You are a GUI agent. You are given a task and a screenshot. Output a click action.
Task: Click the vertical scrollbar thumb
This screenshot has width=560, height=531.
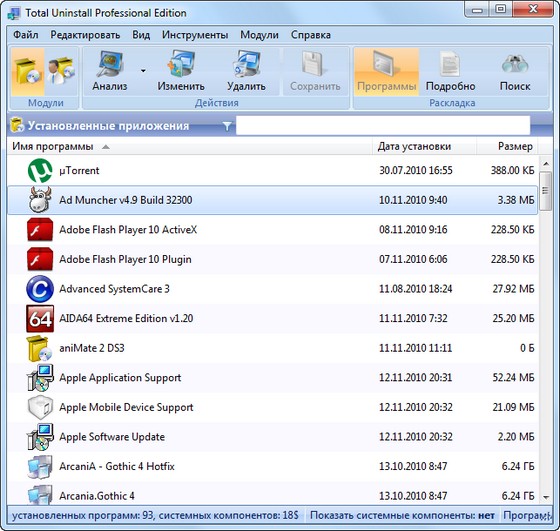click(545, 191)
